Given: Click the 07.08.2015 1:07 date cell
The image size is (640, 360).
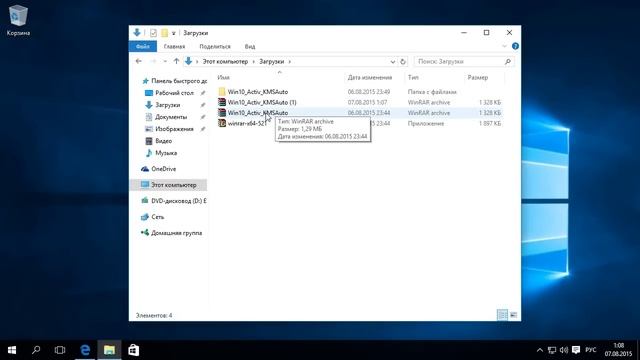Looking at the screenshot, I should pyautogui.click(x=367, y=102).
